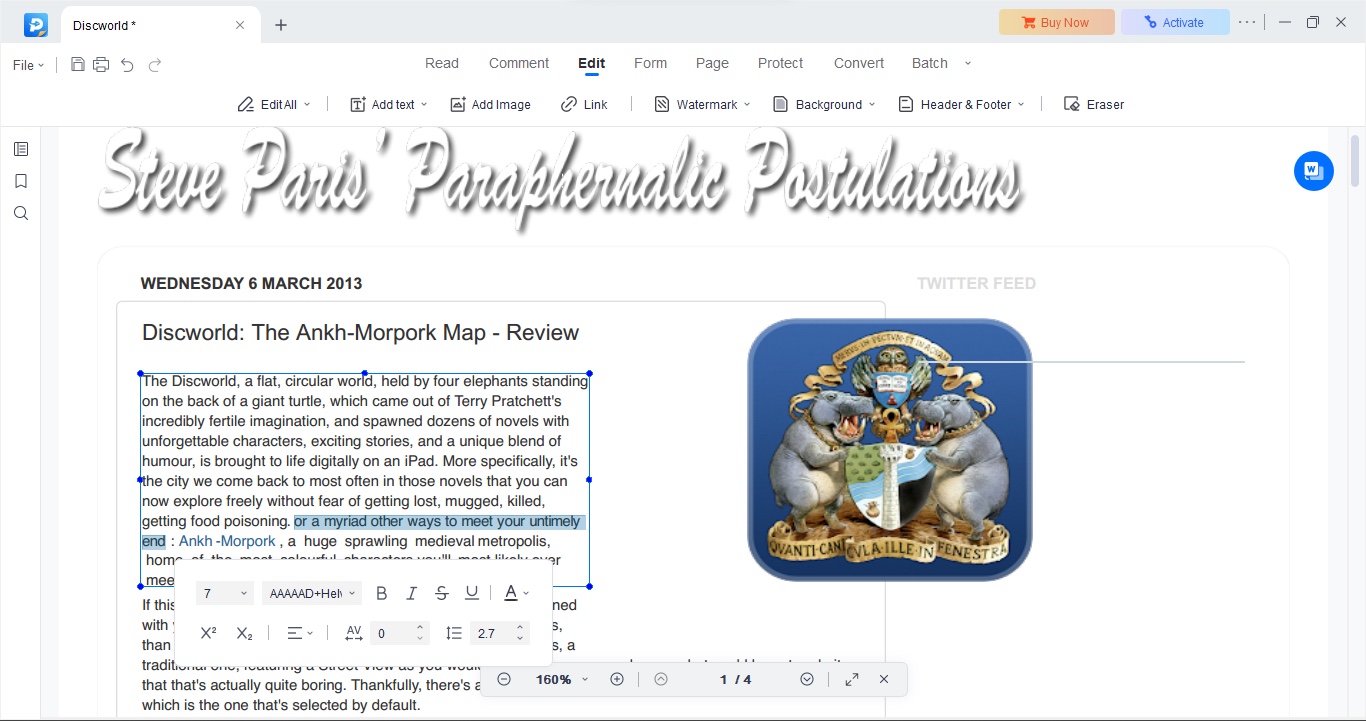Toggle italic on selected text
This screenshot has width=1366, height=721.
point(411,593)
